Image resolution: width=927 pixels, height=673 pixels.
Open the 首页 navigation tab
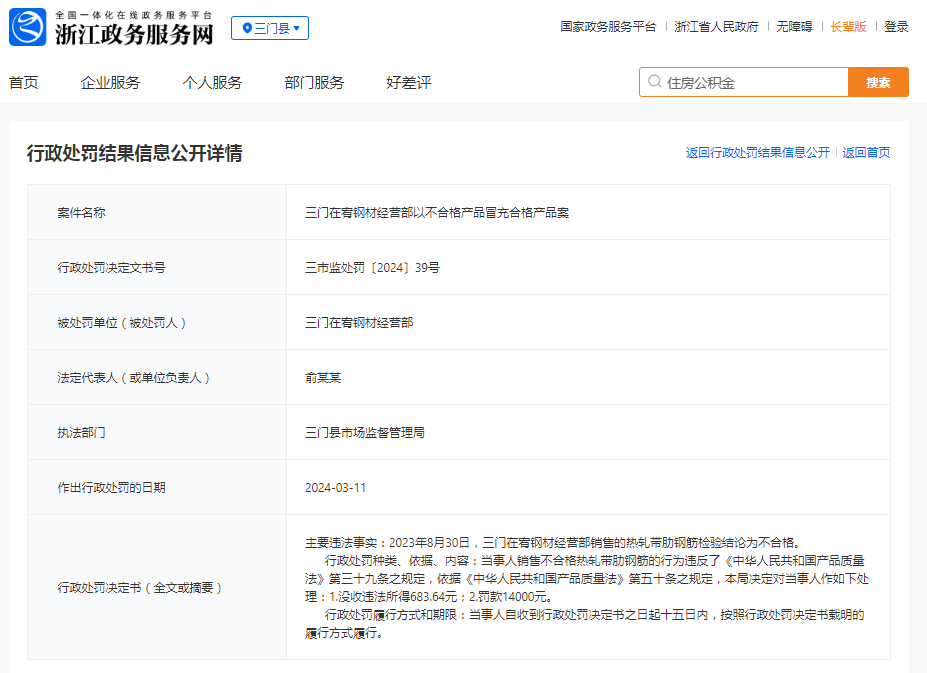click(24, 83)
